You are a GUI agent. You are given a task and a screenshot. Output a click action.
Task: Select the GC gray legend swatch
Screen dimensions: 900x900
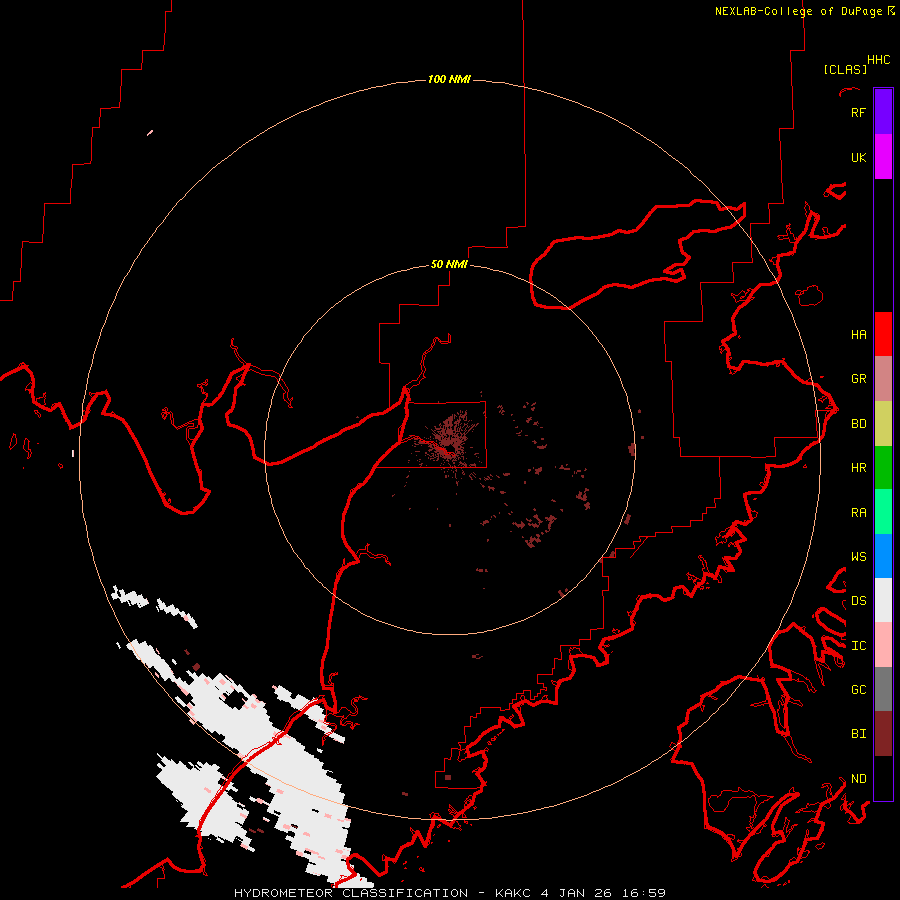(x=883, y=689)
